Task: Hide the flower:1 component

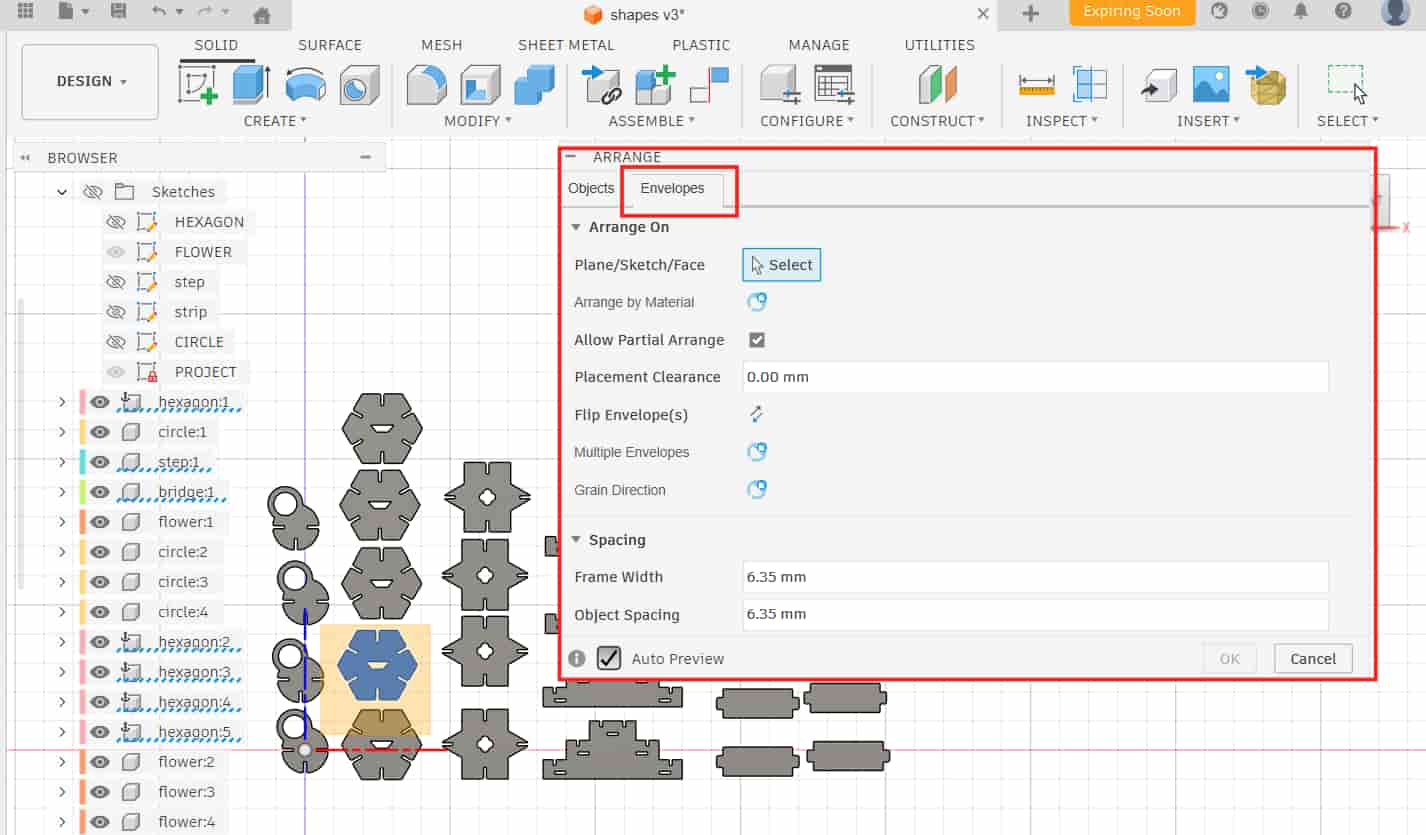Action: [x=100, y=522]
